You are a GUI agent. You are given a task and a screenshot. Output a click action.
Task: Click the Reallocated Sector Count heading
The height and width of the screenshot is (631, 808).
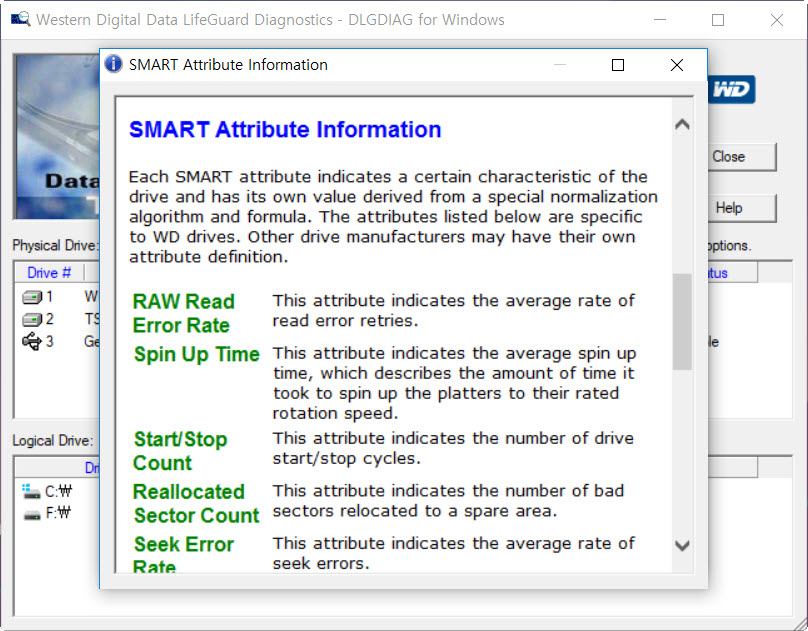196,503
